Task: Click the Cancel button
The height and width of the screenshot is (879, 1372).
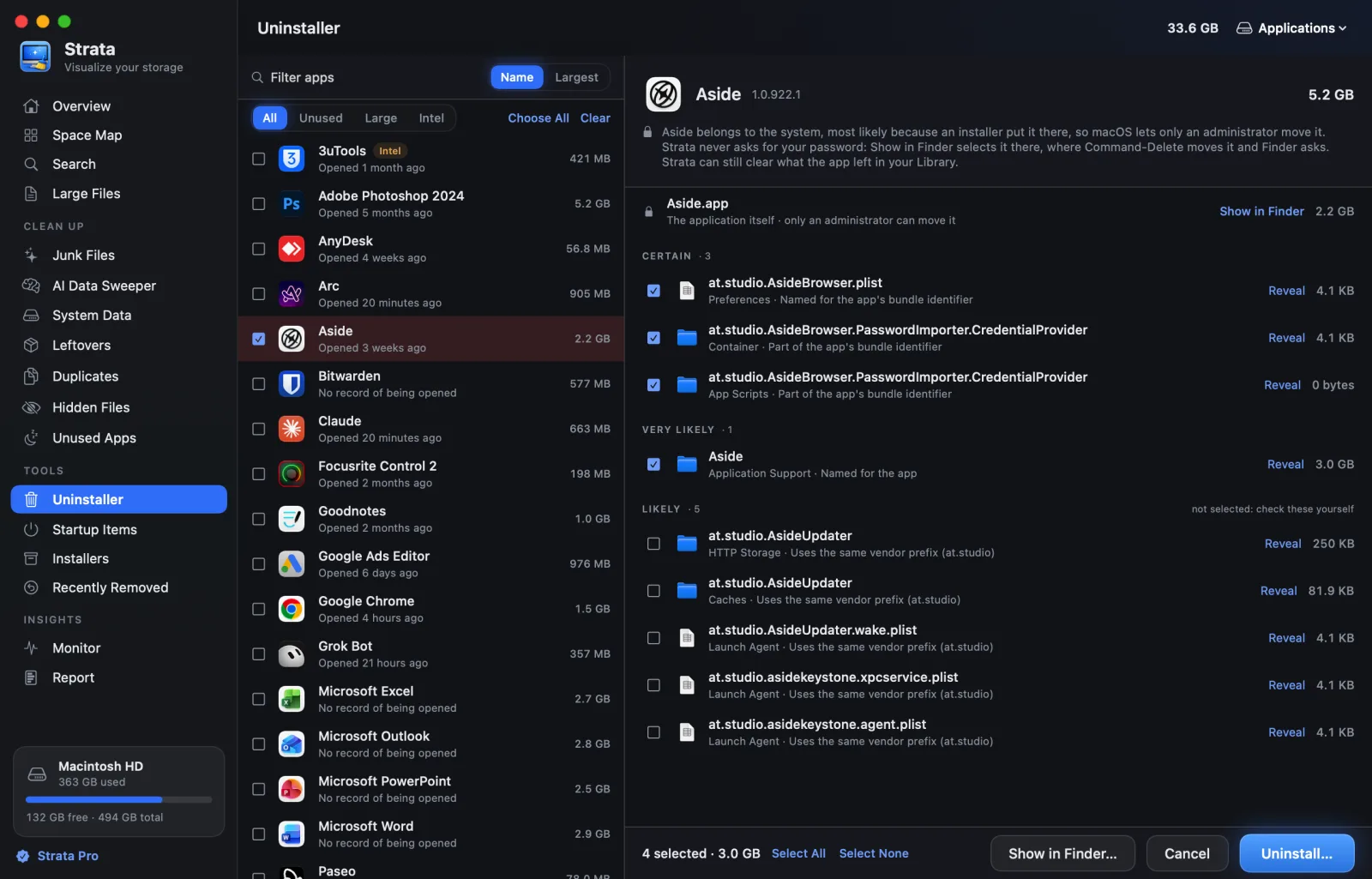Action: pos(1187,853)
